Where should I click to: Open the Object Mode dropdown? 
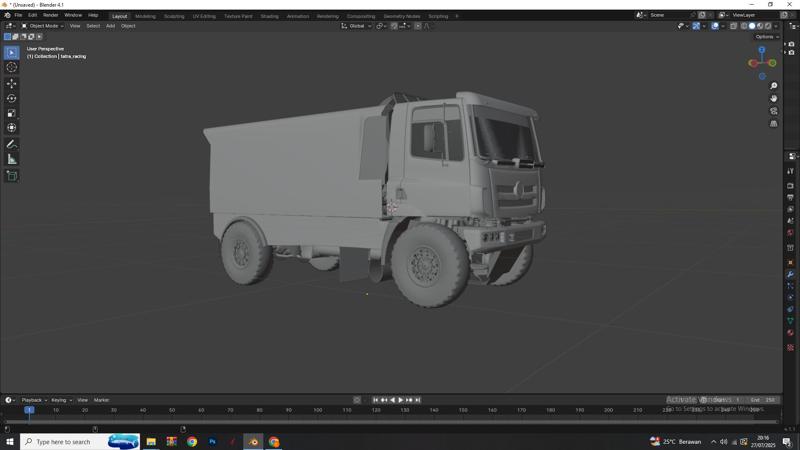click(x=42, y=26)
